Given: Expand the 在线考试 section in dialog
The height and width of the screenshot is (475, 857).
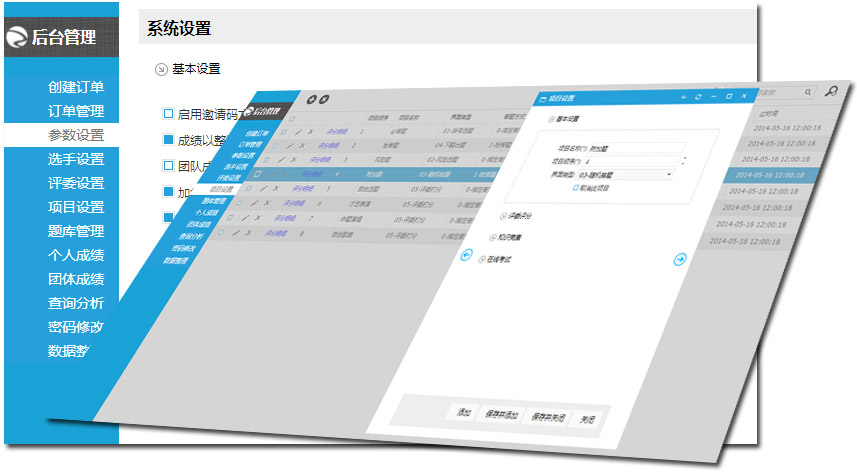Looking at the screenshot, I should 482,260.
